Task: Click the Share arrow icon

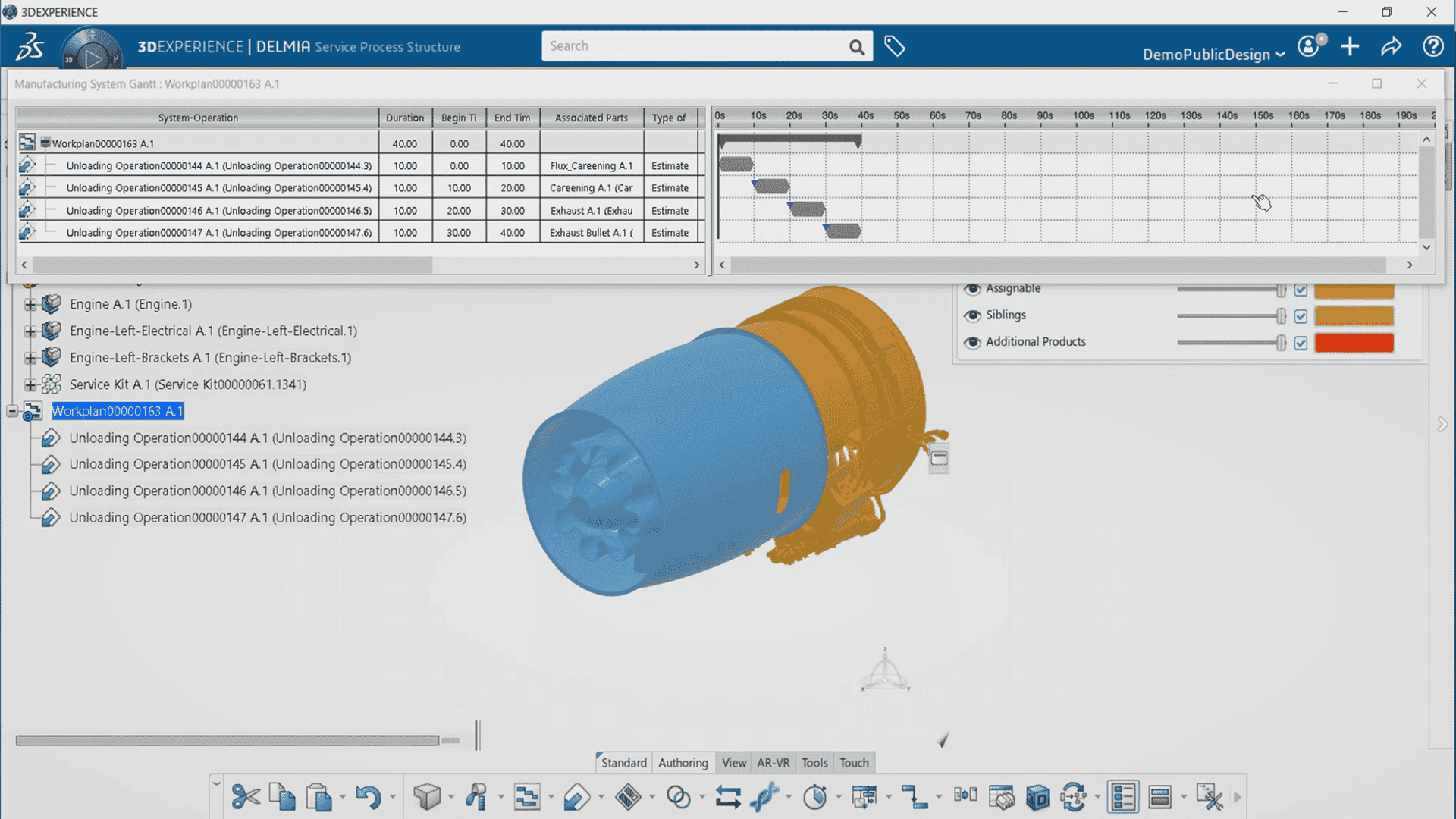Action: tap(1391, 47)
